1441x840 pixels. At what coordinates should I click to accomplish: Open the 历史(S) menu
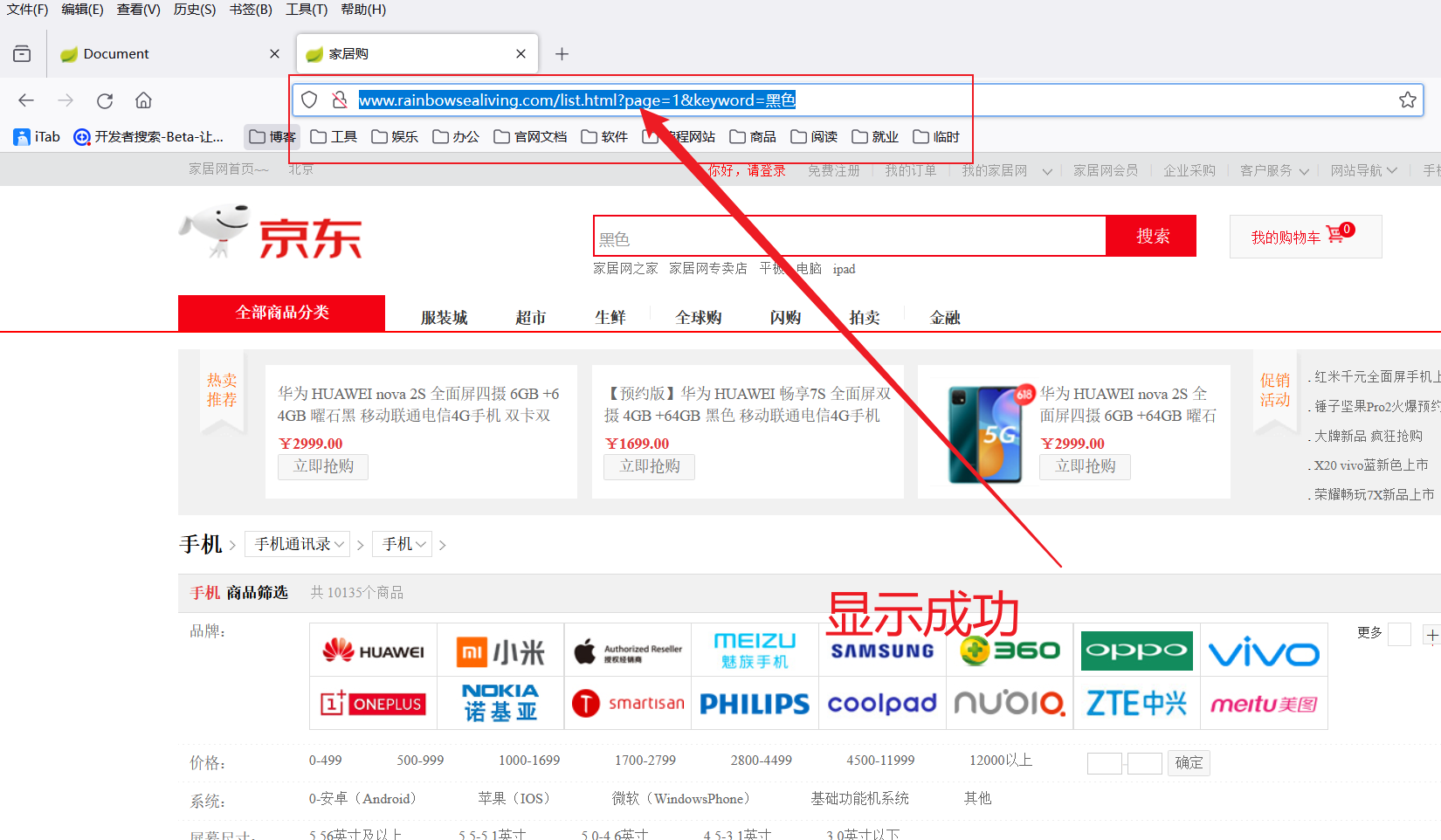pyautogui.click(x=195, y=10)
